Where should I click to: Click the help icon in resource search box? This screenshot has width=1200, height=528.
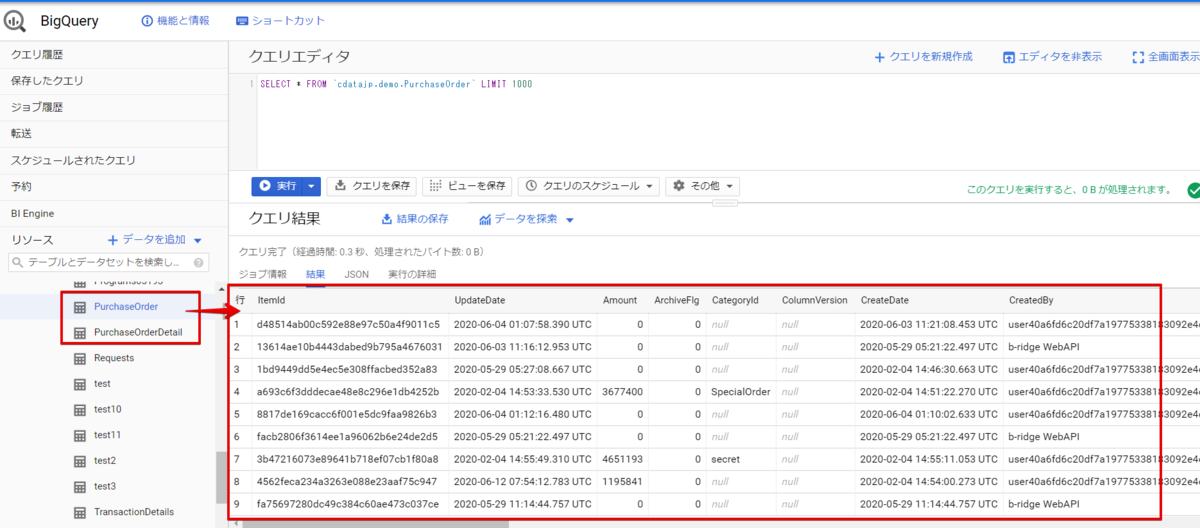tap(199, 263)
